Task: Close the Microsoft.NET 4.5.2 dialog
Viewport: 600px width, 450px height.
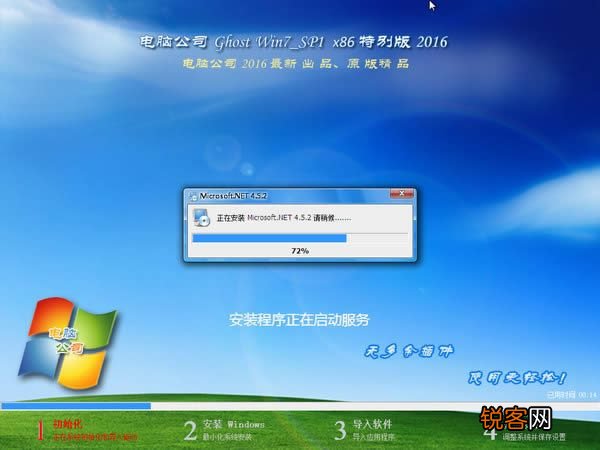Action: point(402,194)
